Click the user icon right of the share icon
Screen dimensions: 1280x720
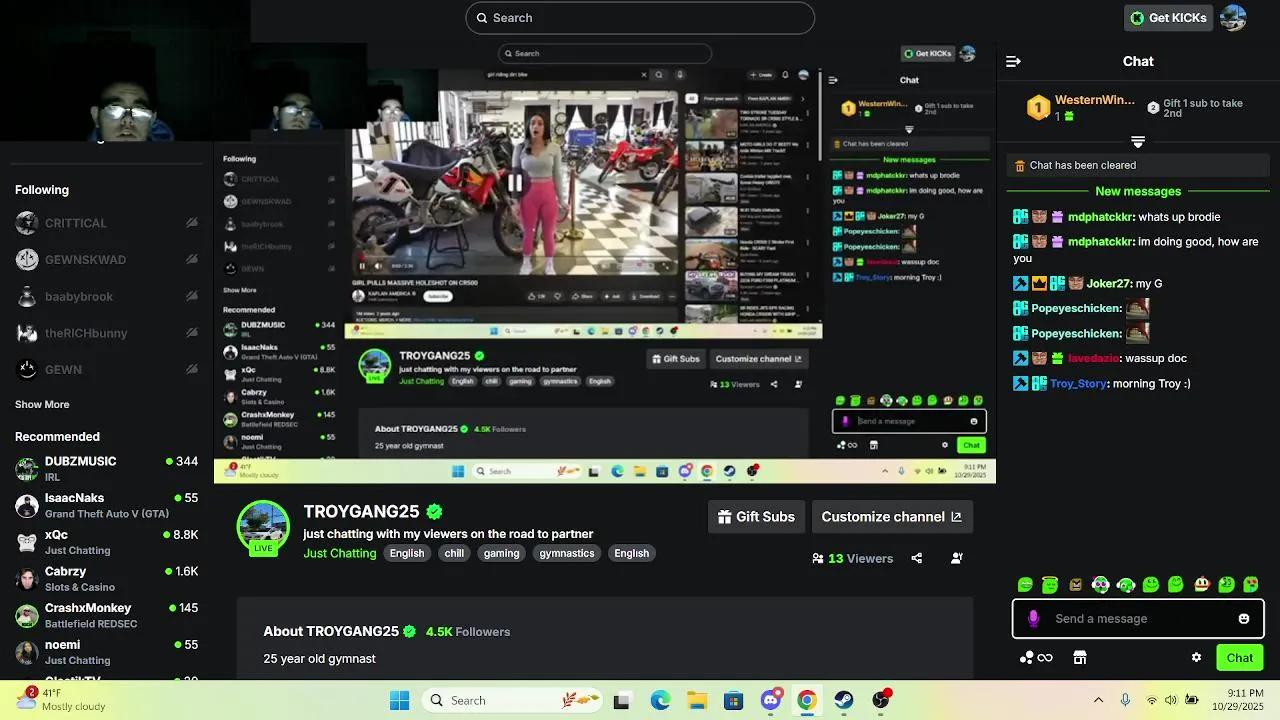[957, 559]
